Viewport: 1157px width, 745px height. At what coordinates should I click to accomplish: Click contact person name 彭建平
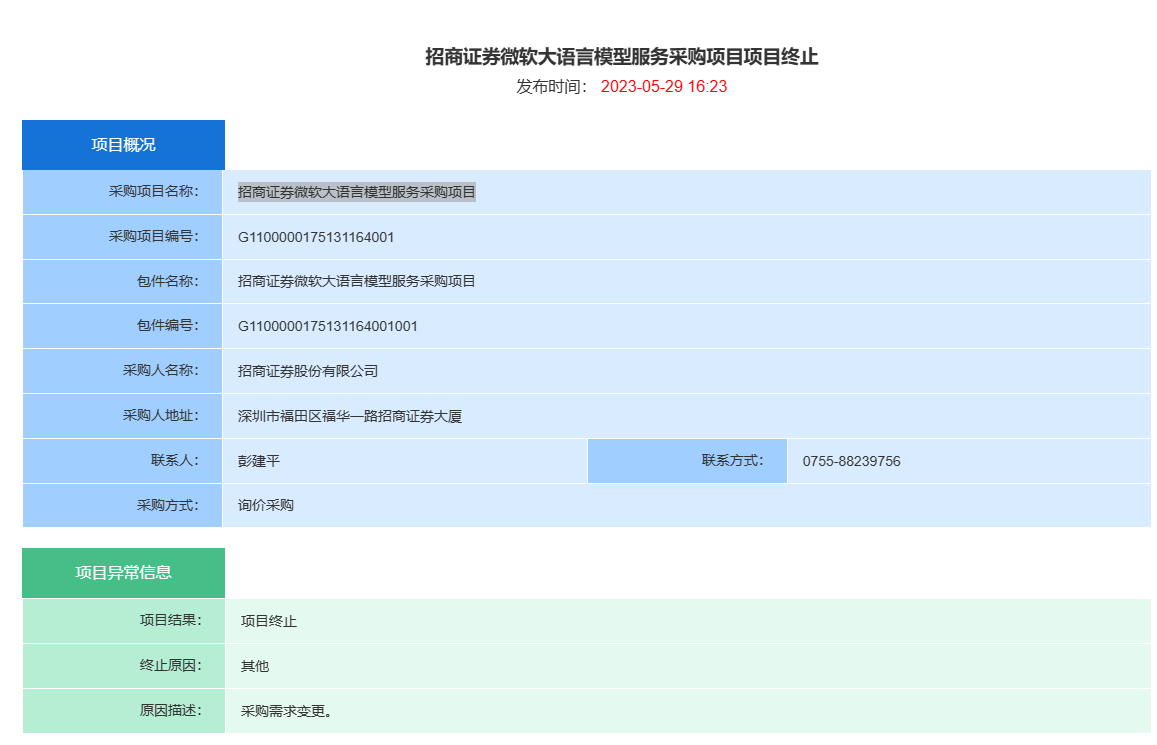pos(258,461)
